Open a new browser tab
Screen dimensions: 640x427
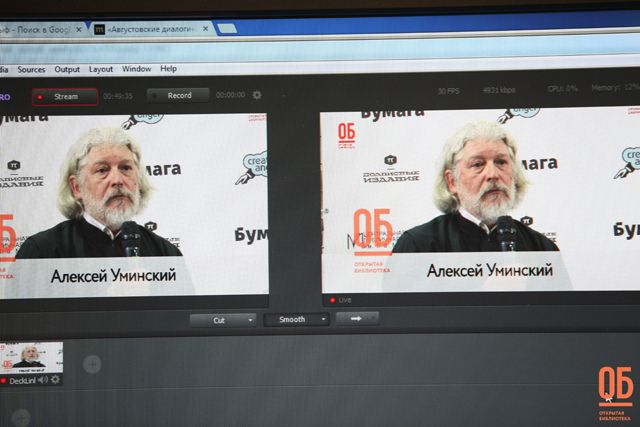(x=227, y=29)
